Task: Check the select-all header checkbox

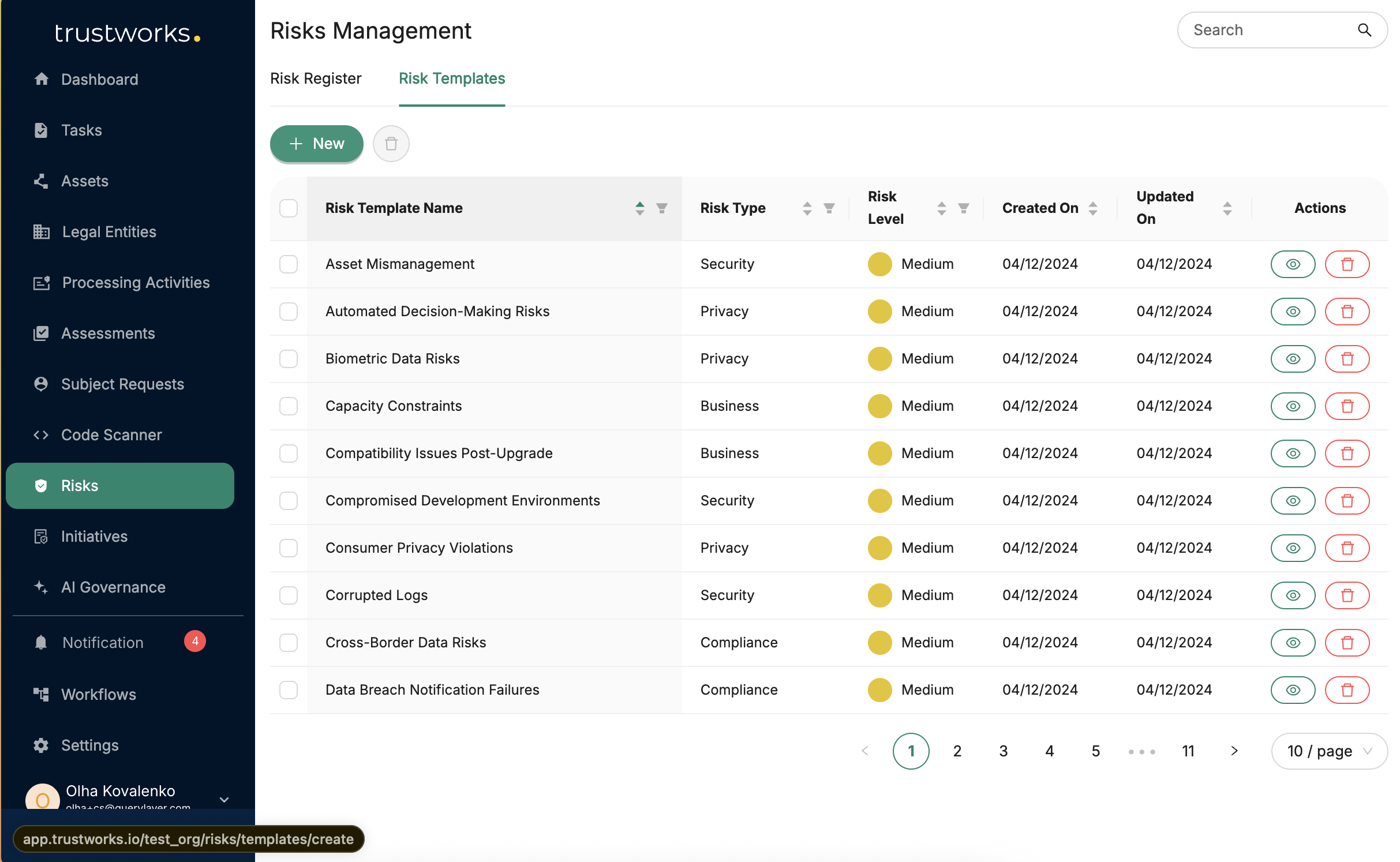Action: coord(289,208)
